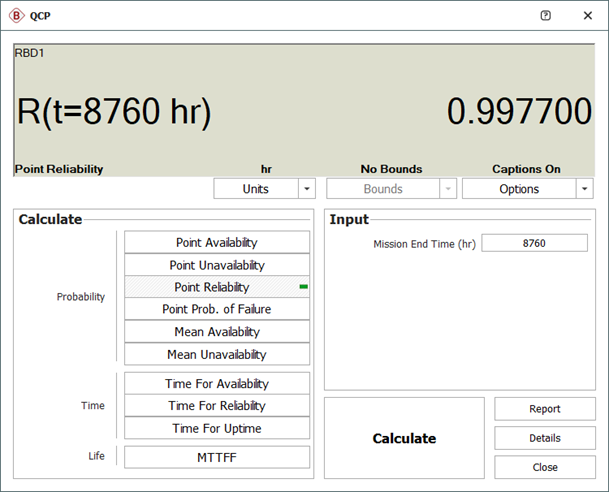Expand the Options dropdown arrow
The width and height of the screenshot is (609, 492).
(584, 189)
